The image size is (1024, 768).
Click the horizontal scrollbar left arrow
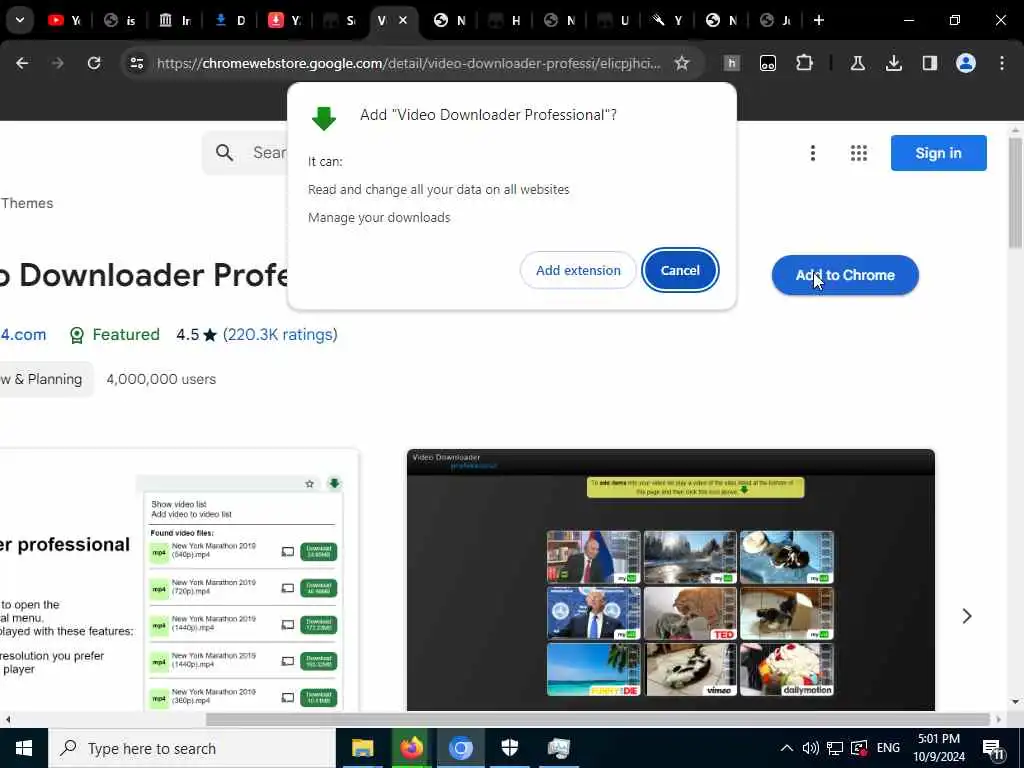pyautogui.click(x=8, y=719)
